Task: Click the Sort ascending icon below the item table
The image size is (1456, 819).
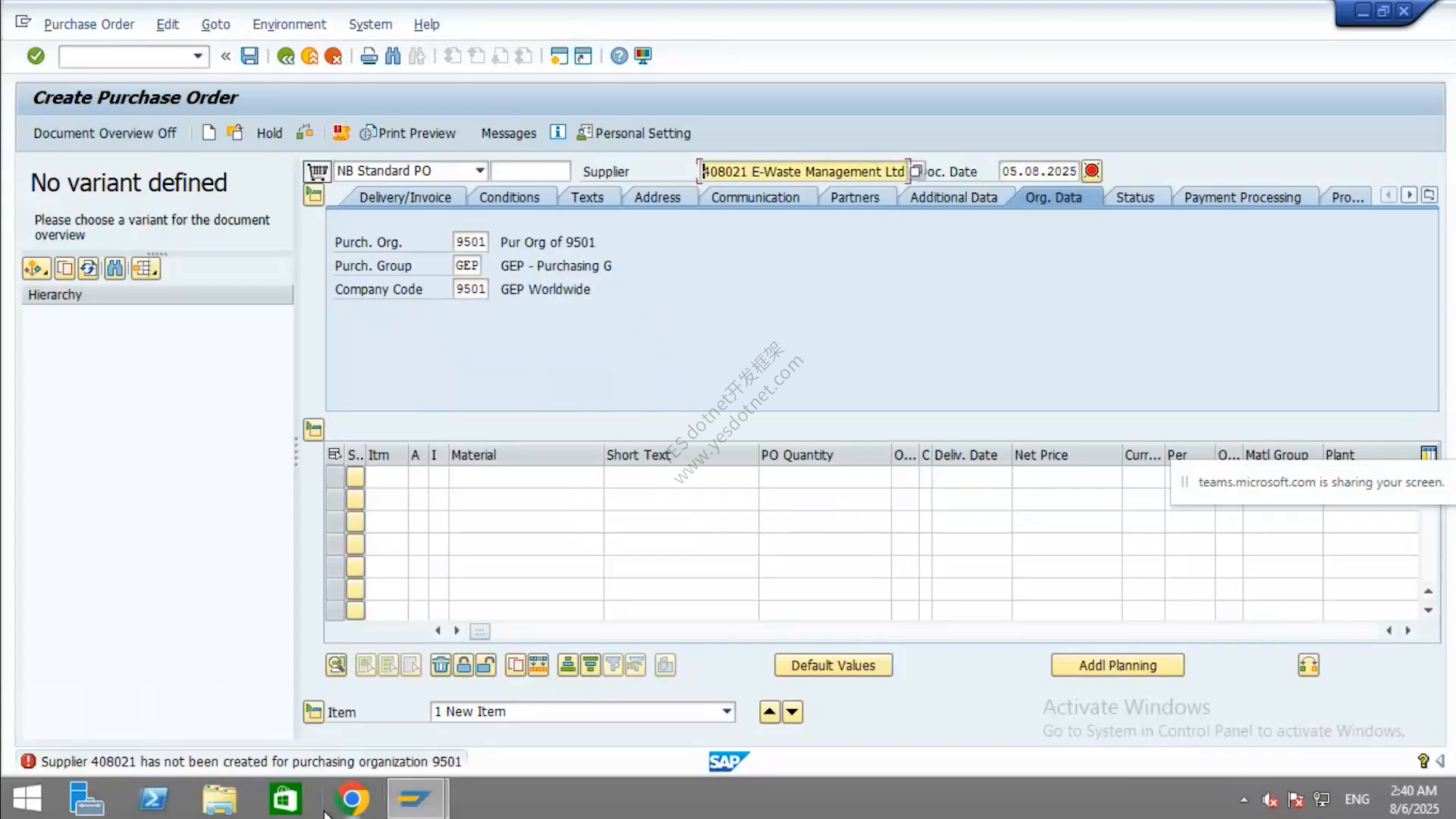Action: 567,665
